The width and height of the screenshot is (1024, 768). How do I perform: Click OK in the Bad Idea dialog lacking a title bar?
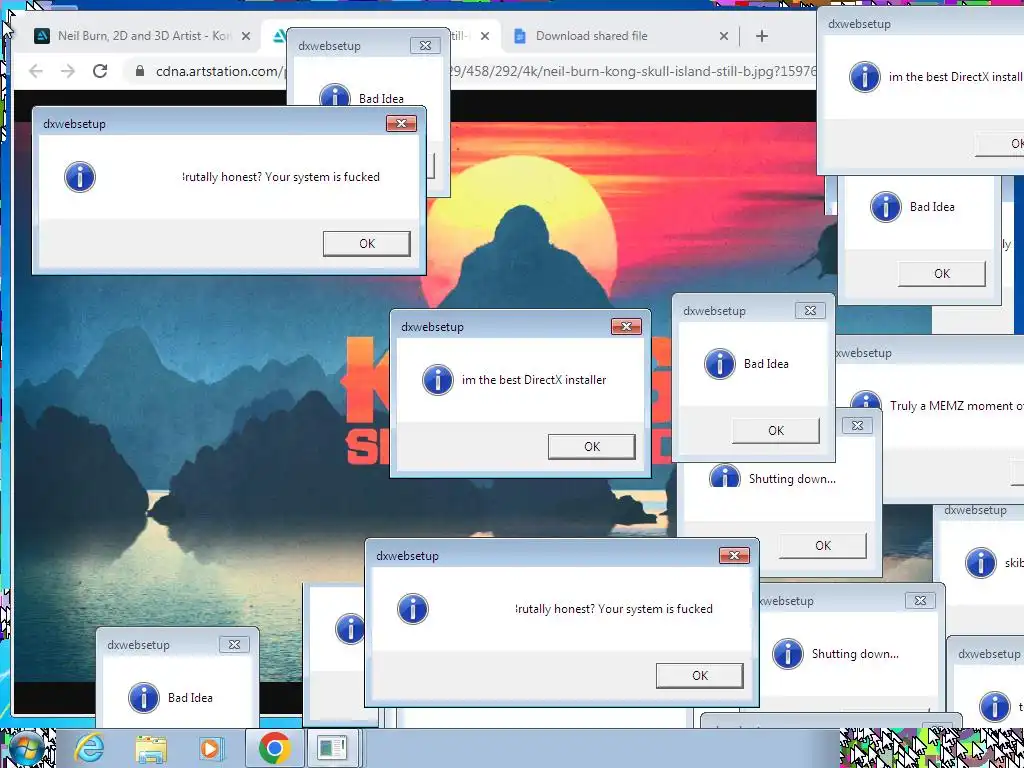942,274
